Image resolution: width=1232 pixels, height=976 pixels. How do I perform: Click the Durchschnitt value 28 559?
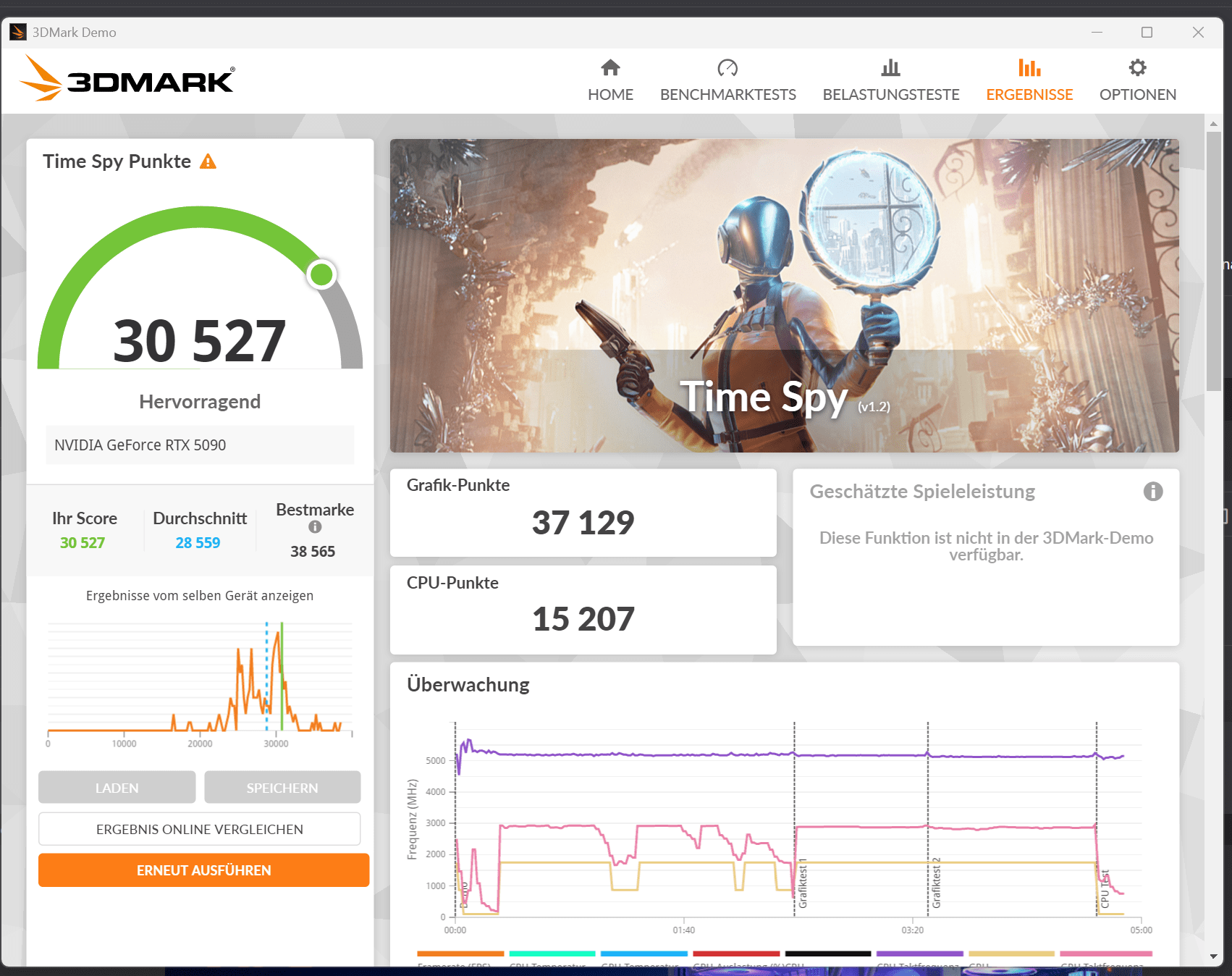point(198,543)
